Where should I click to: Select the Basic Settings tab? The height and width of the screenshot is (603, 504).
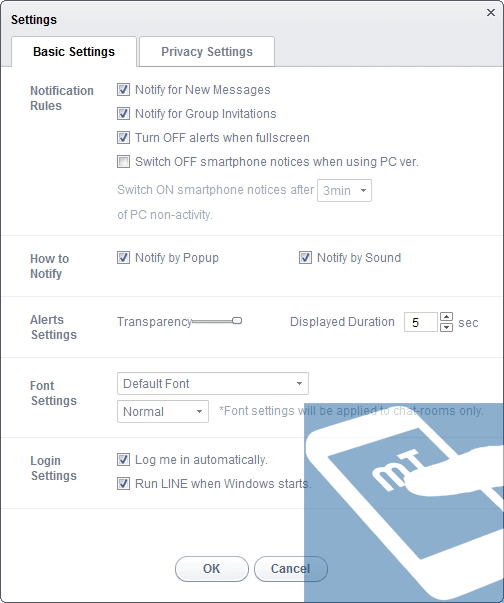coord(74,52)
